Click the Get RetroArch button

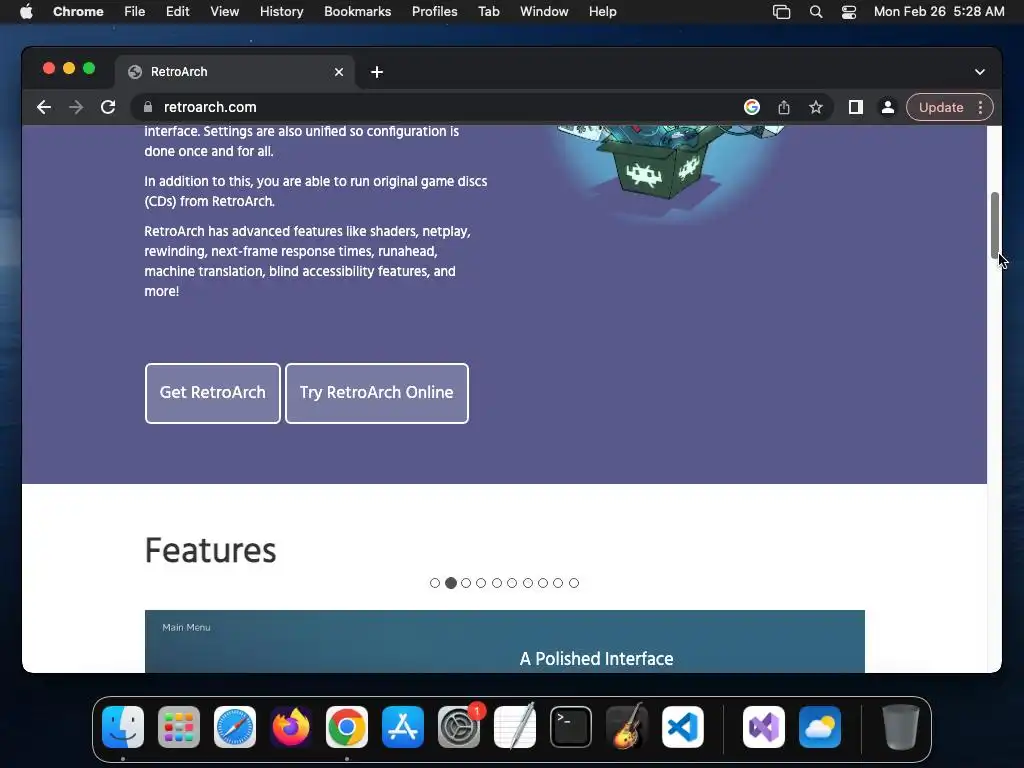click(212, 393)
